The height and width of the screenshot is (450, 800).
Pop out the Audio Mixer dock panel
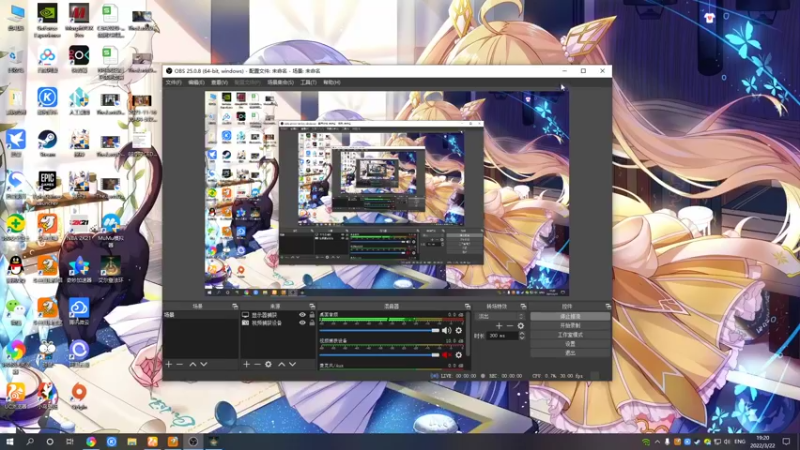(467, 306)
